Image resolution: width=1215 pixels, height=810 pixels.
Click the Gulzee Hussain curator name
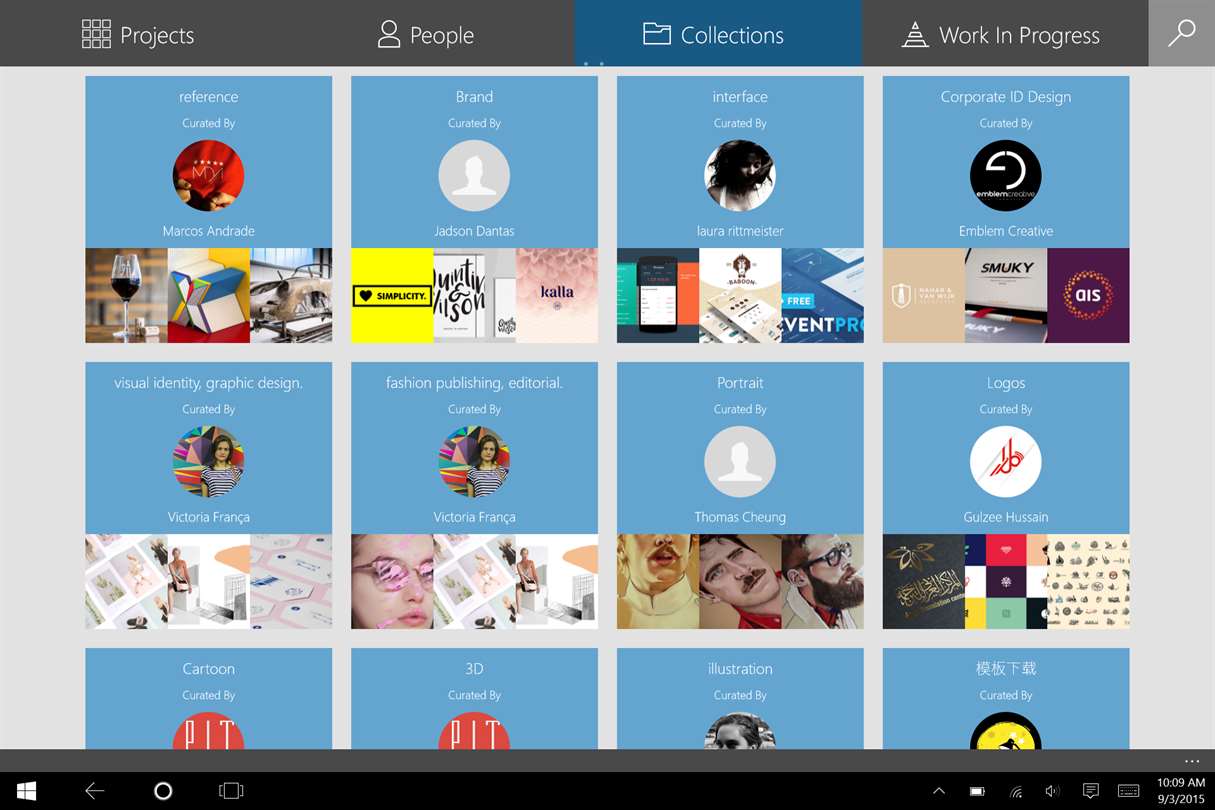click(1006, 517)
